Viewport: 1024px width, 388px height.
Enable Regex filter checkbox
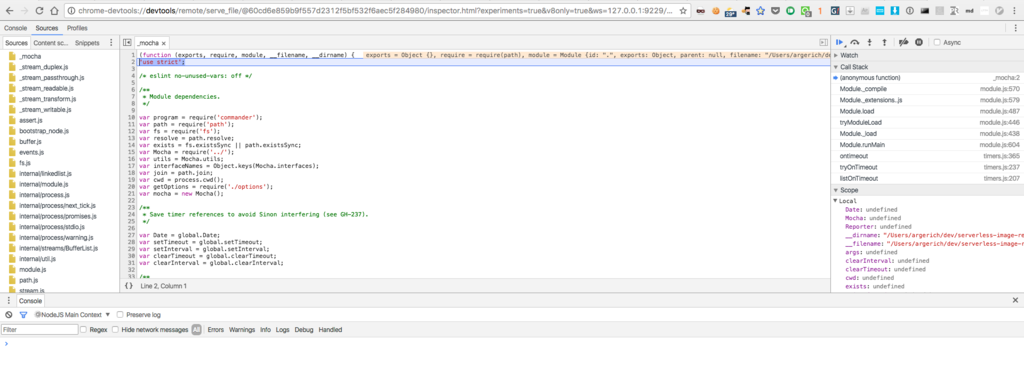[x=83, y=330]
